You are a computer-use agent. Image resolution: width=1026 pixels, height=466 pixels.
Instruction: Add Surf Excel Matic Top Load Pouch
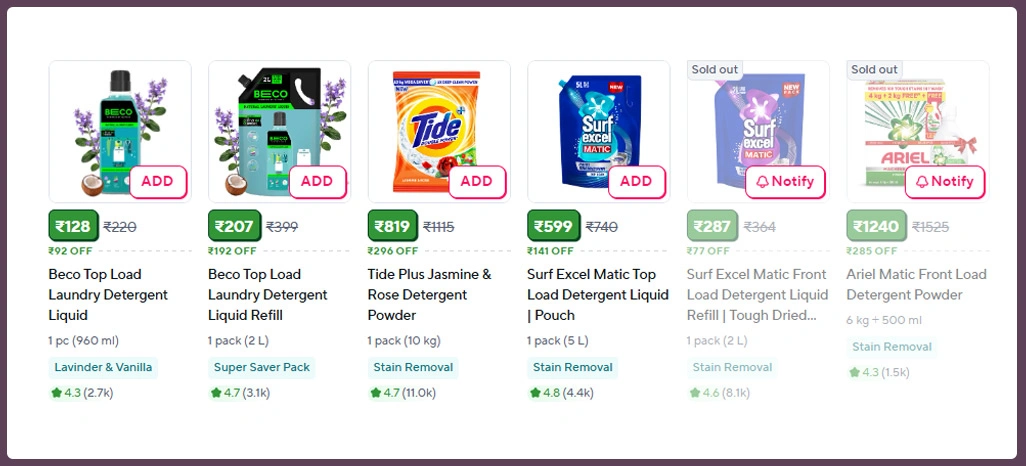(636, 182)
